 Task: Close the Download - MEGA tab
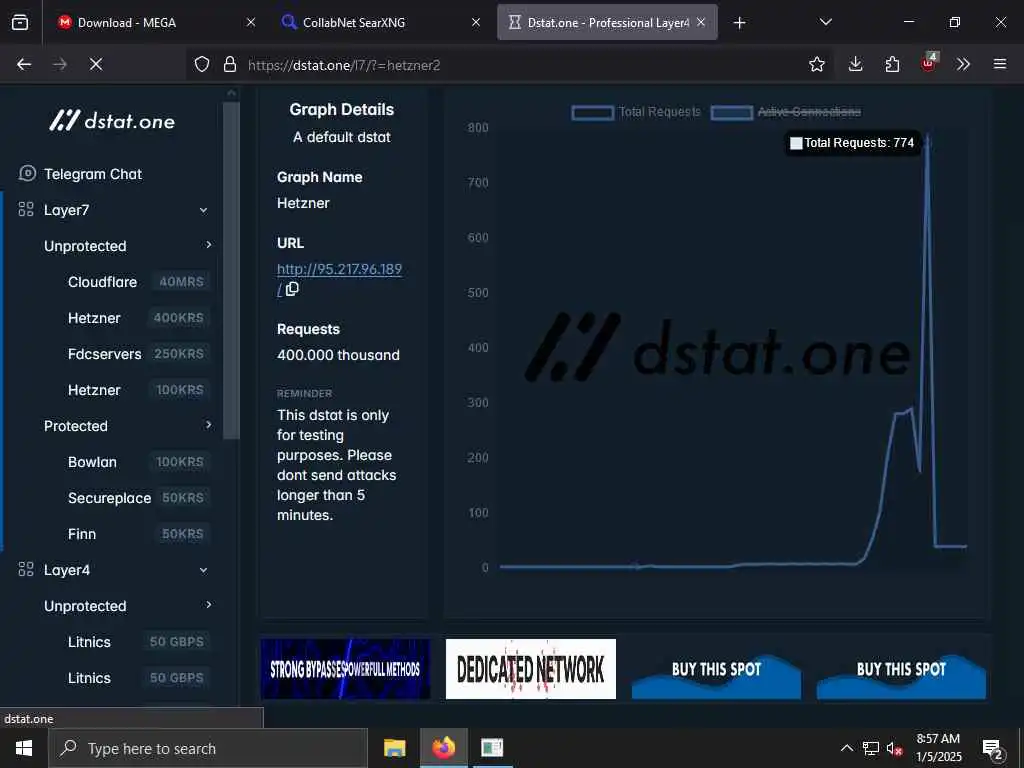click(251, 22)
